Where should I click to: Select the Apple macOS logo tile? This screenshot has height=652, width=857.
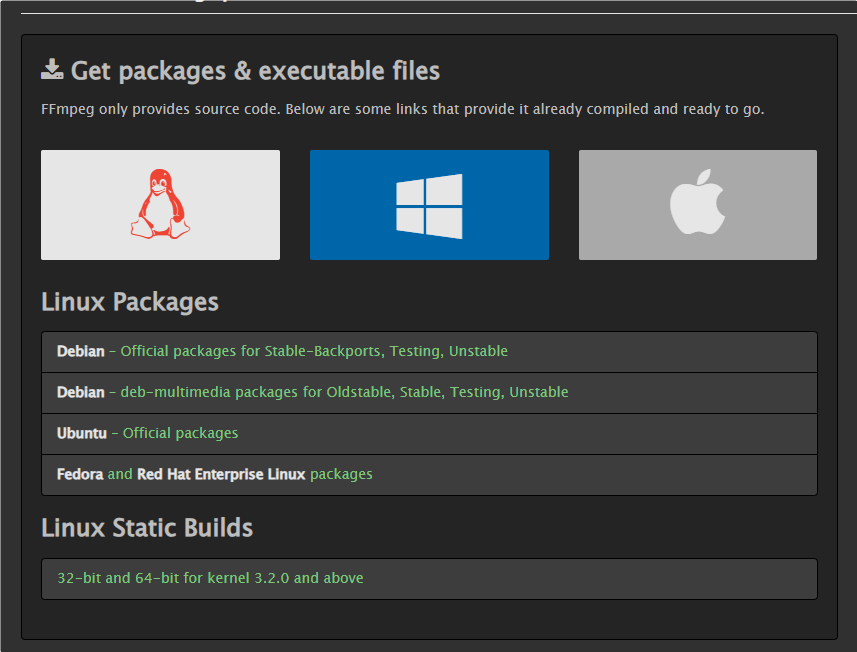(698, 205)
